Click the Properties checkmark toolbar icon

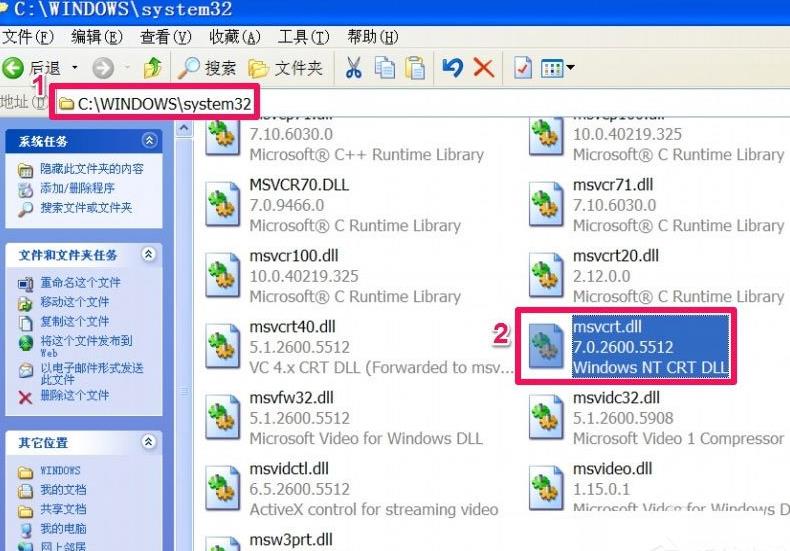pyautogui.click(x=522, y=68)
